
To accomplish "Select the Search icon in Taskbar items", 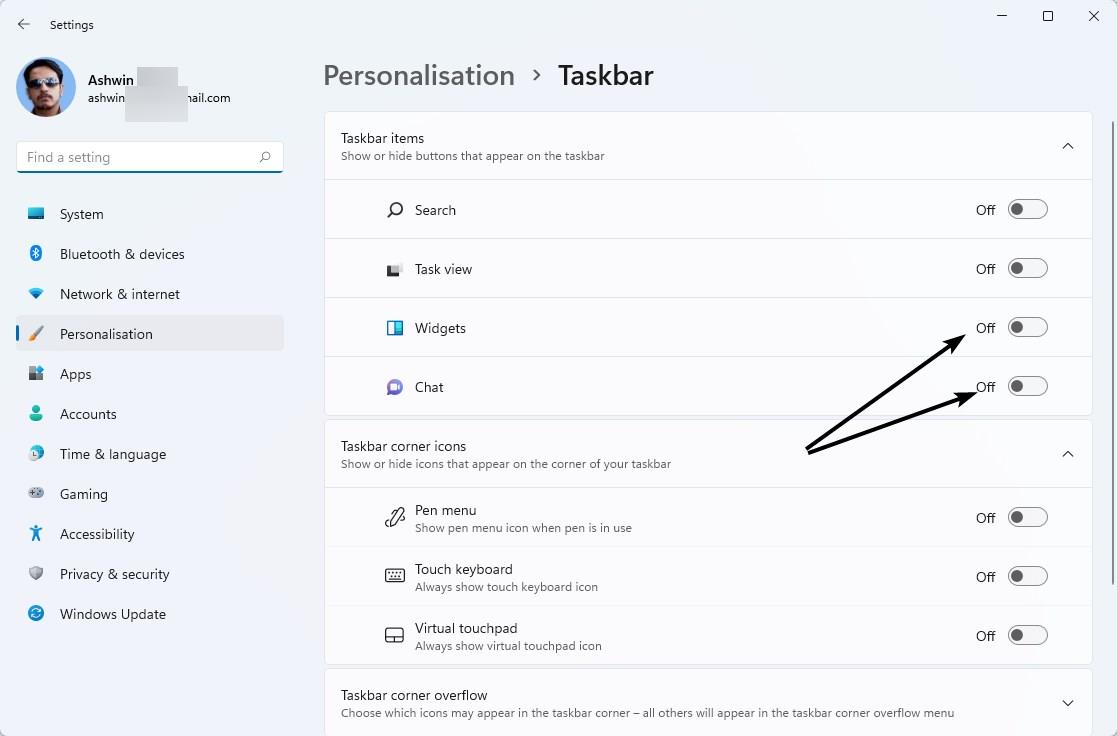I will click(x=395, y=210).
